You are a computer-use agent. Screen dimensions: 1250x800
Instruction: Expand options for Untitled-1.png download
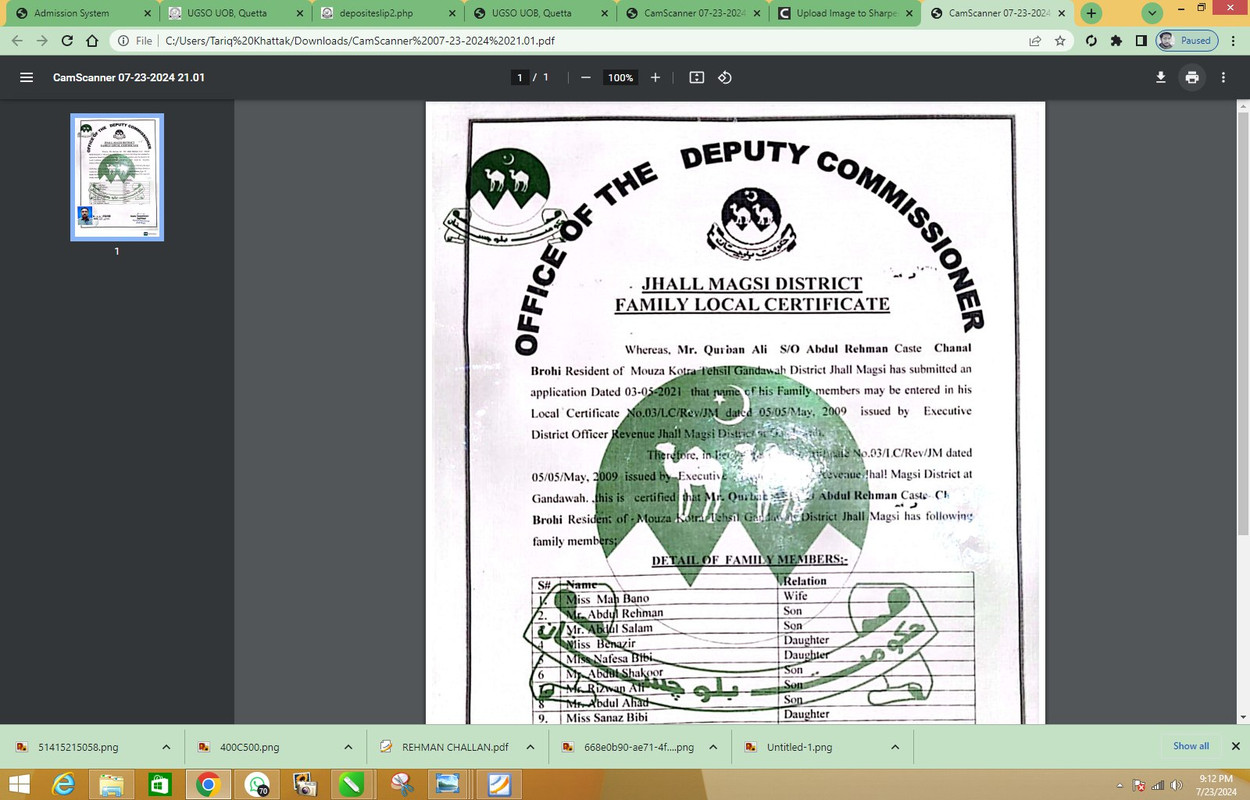[895, 747]
